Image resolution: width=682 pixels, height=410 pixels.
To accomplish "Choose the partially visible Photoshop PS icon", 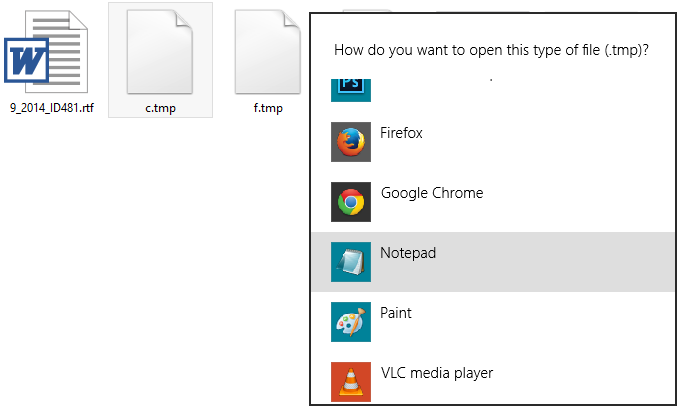I will pos(351,90).
